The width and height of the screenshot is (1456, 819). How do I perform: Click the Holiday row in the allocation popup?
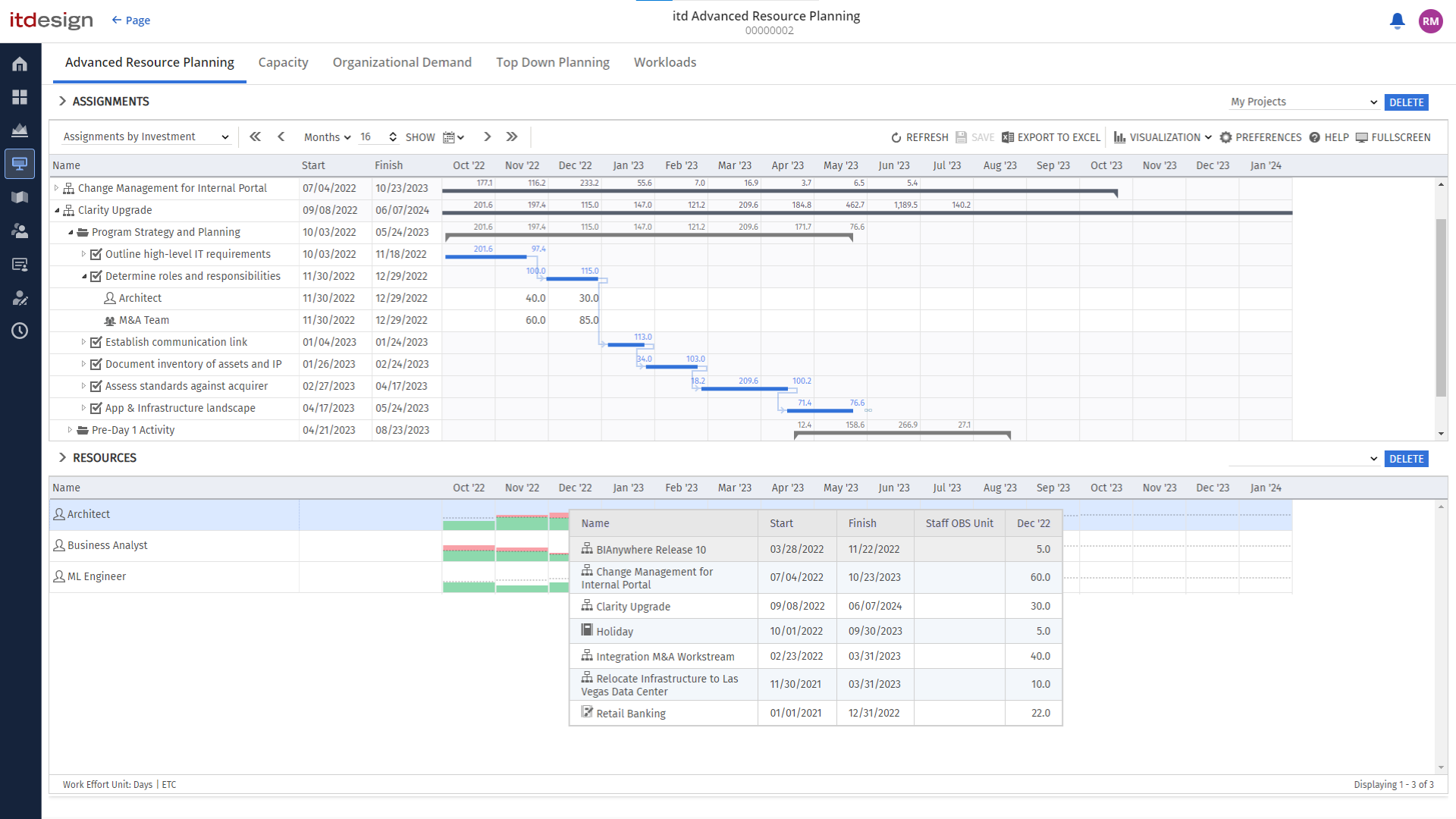click(815, 631)
